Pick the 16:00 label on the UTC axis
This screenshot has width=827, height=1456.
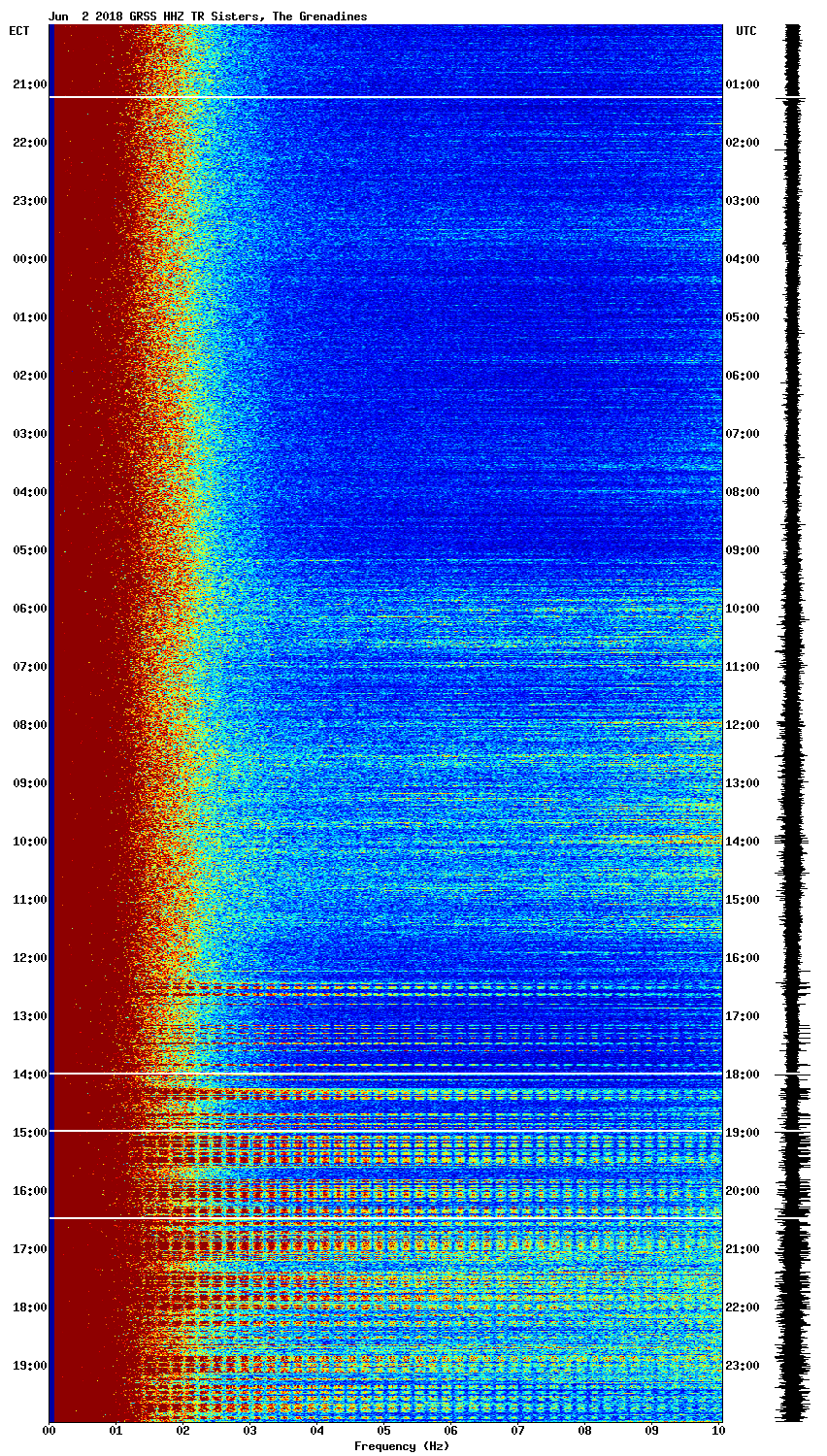click(x=743, y=958)
